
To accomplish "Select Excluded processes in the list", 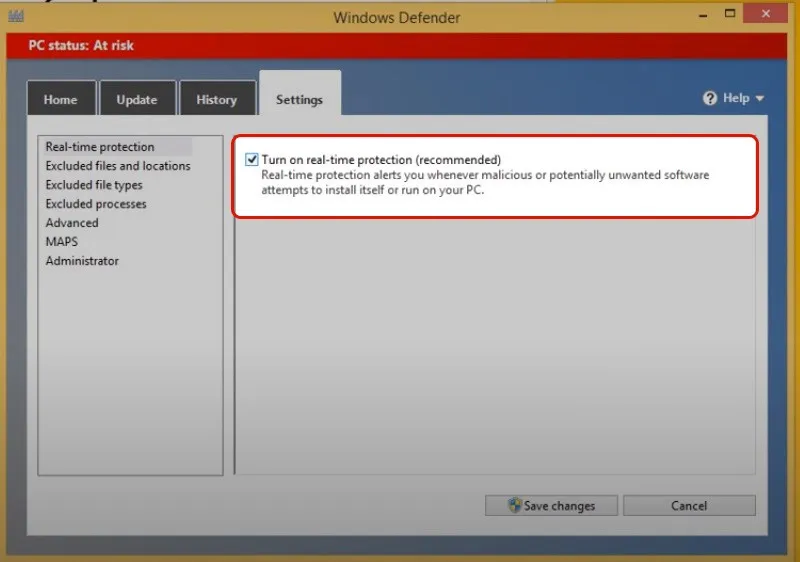I will pyautogui.click(x=96, y=204).
